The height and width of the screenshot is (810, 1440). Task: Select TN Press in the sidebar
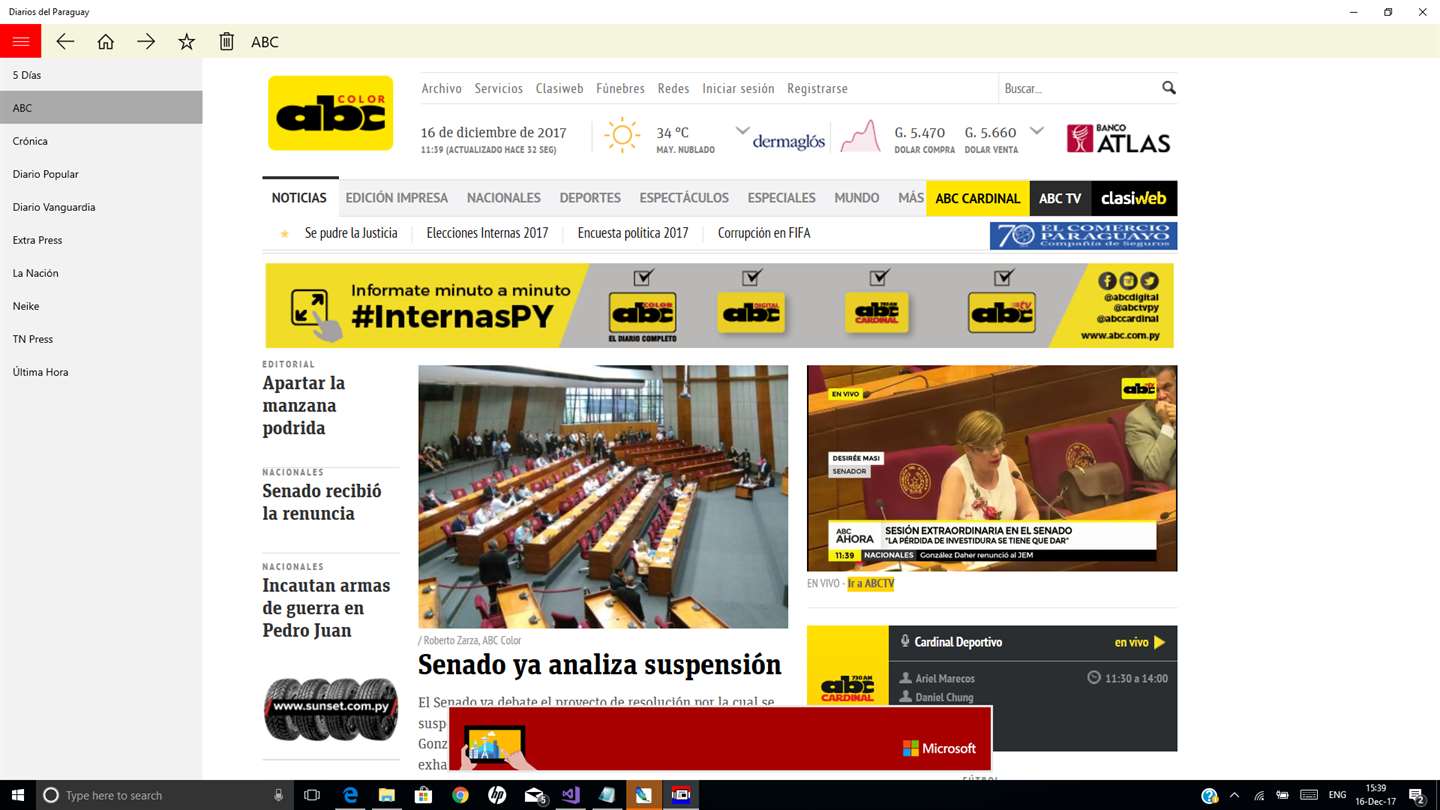[x=101, y=339]
